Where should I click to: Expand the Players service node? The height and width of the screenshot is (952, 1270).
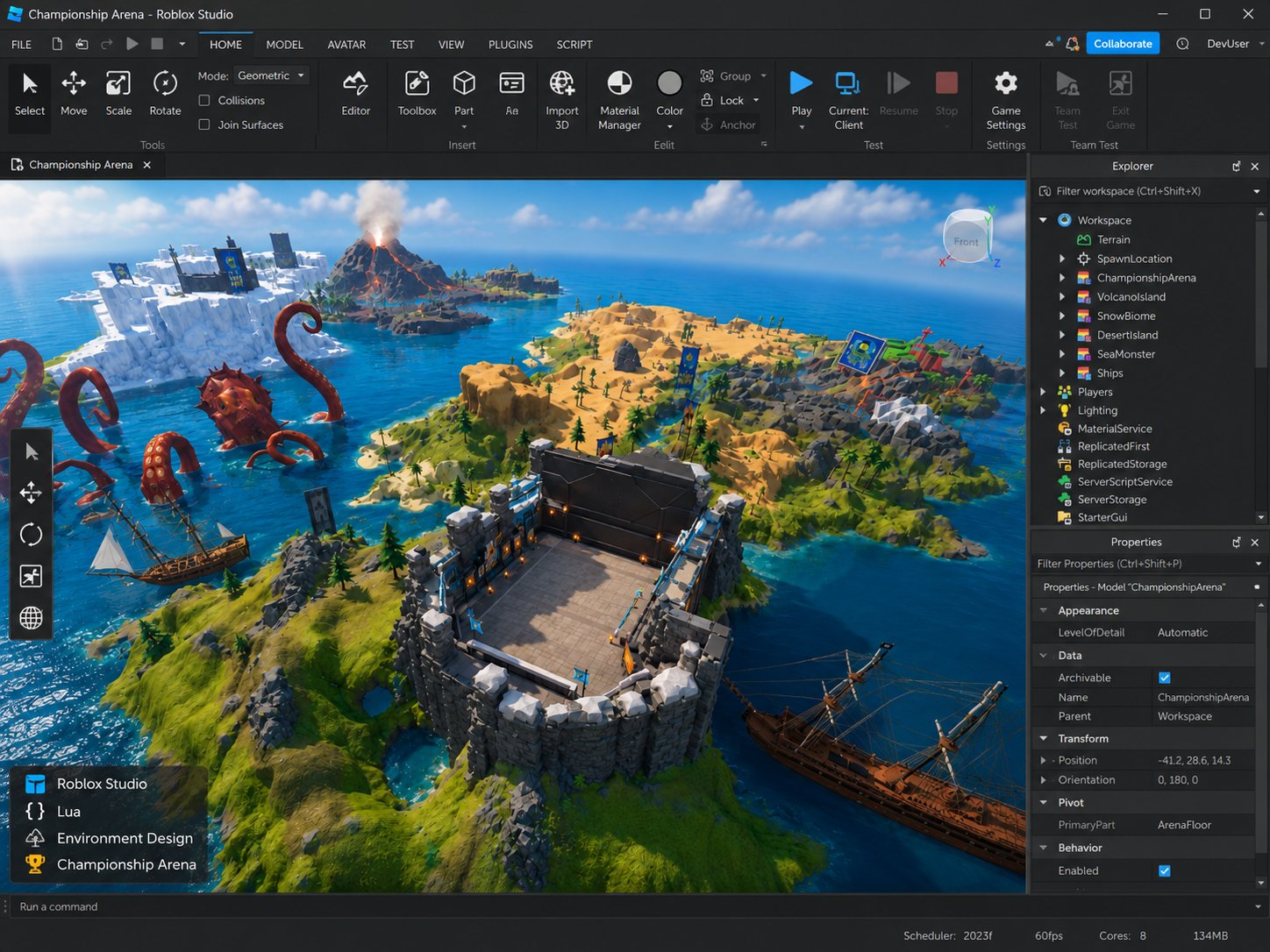(1043, 392)
